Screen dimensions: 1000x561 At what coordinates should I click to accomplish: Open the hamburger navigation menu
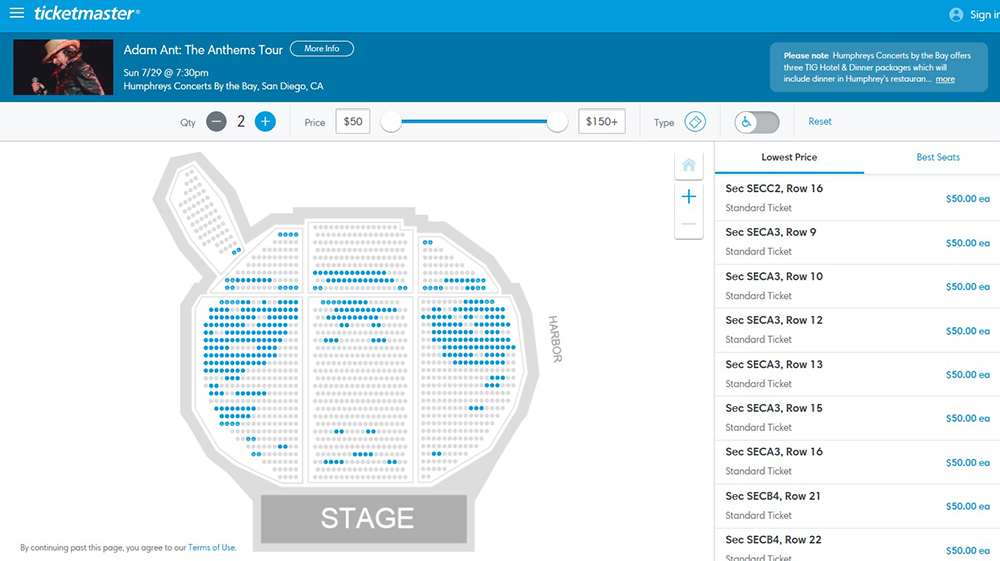pos(16,14)
